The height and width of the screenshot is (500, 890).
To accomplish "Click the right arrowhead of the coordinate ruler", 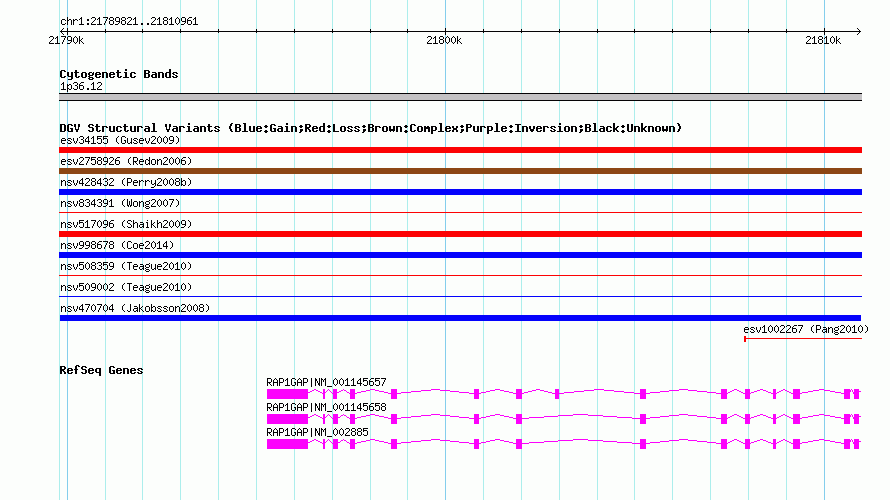I will pyautogui.click(x=859, y=31).
